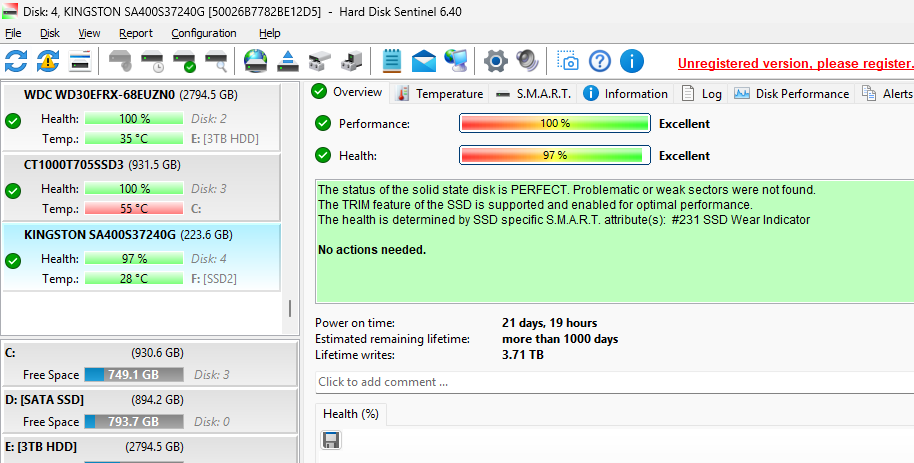Click the disk with magnifier icon
Screen dimensions: 914x463
click(216, 61)
